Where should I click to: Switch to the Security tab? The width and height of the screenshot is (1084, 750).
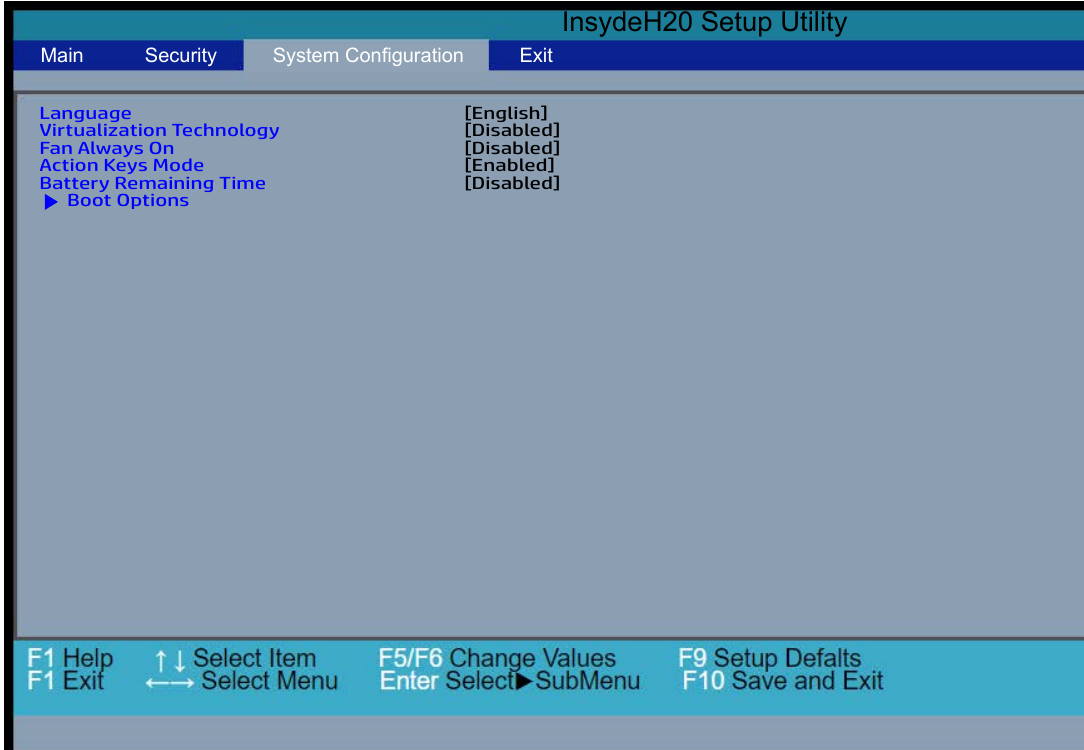tap(180, 55)
